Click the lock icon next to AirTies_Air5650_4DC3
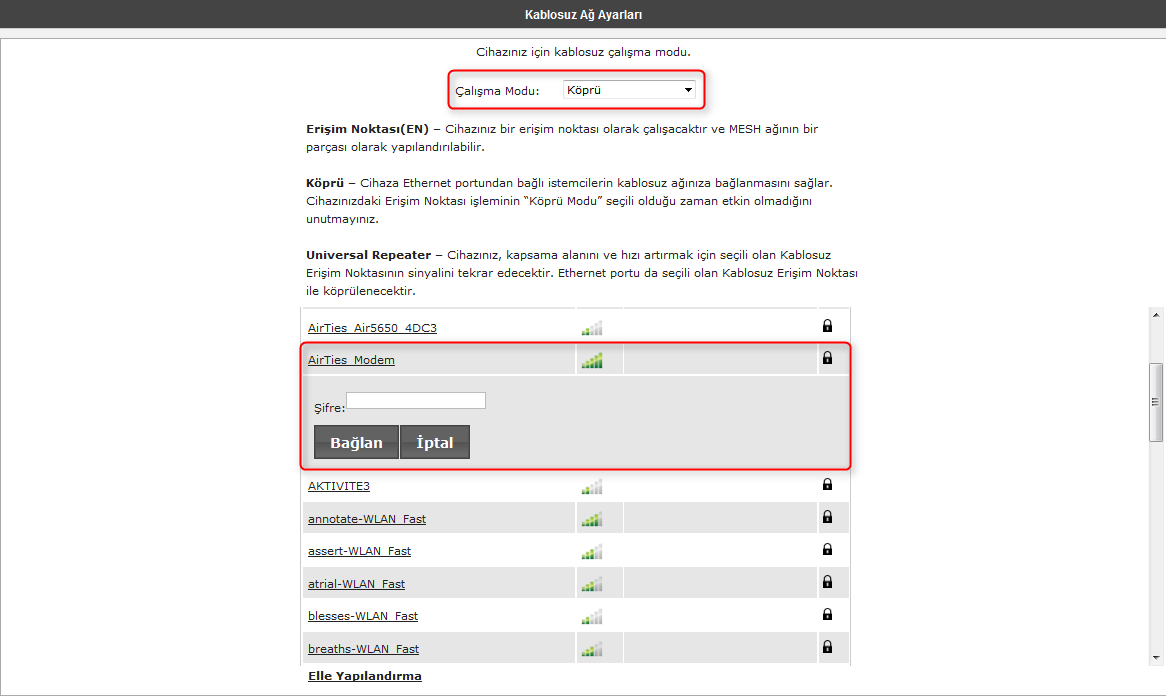The image size is (1166, 696). [826, 326]
